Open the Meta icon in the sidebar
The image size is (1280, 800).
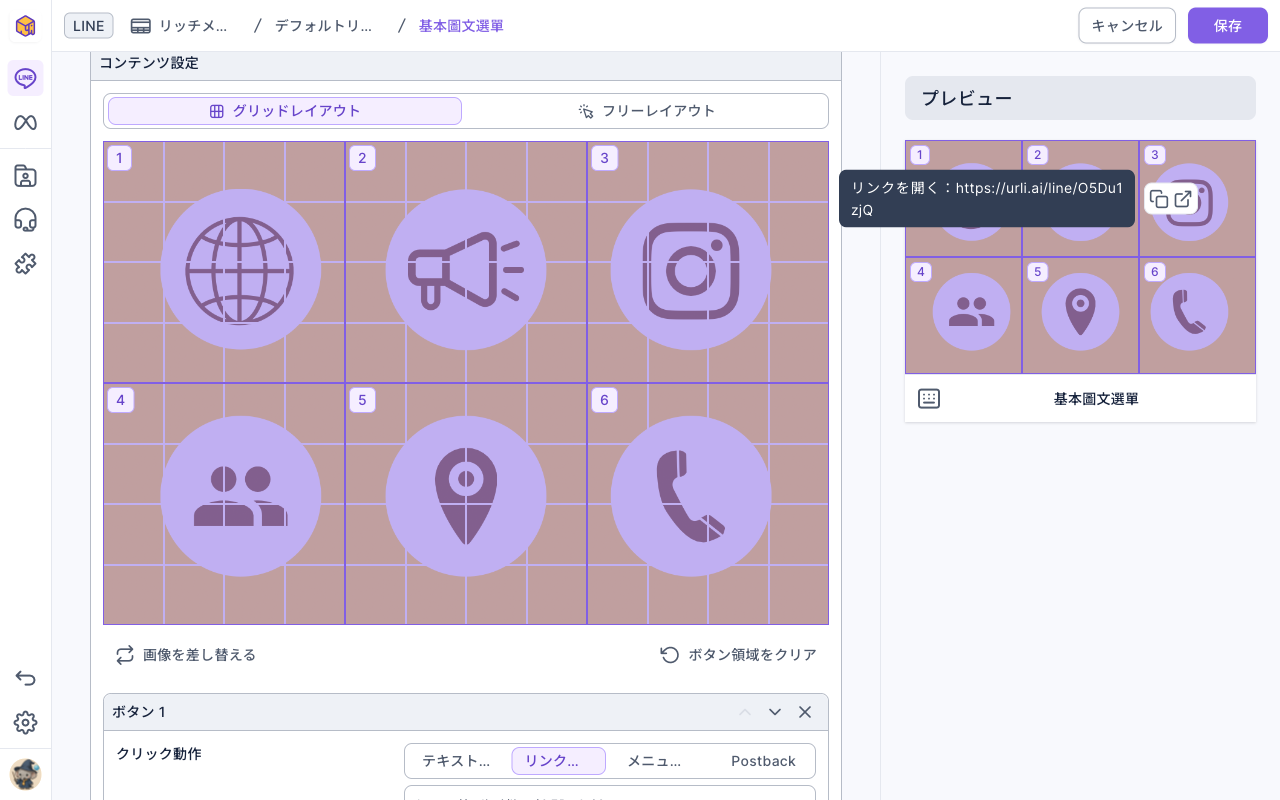coord(25,123)
